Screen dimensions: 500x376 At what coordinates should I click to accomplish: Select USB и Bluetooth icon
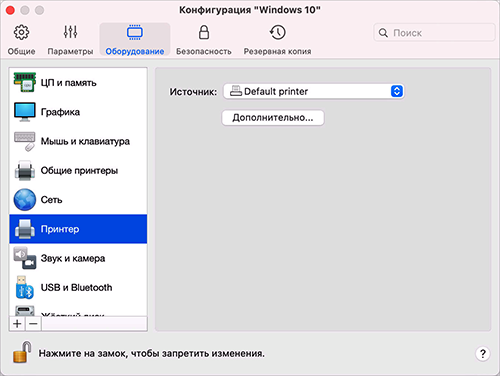coord(25,287)
